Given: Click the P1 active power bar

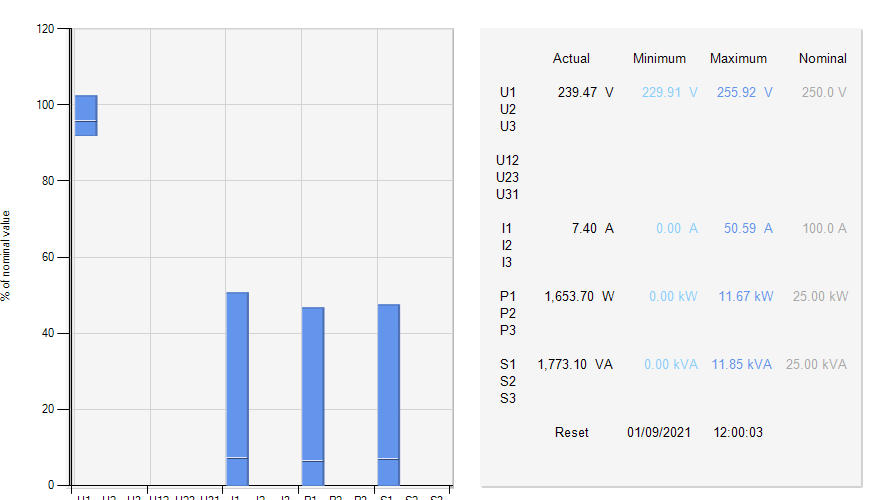Looking at the screenshot, I should tap(313, 395).
